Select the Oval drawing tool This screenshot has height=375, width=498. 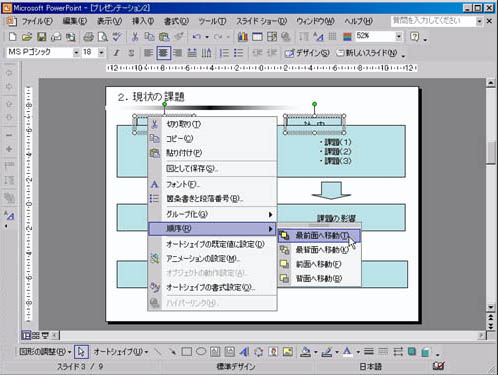point(201,352)
